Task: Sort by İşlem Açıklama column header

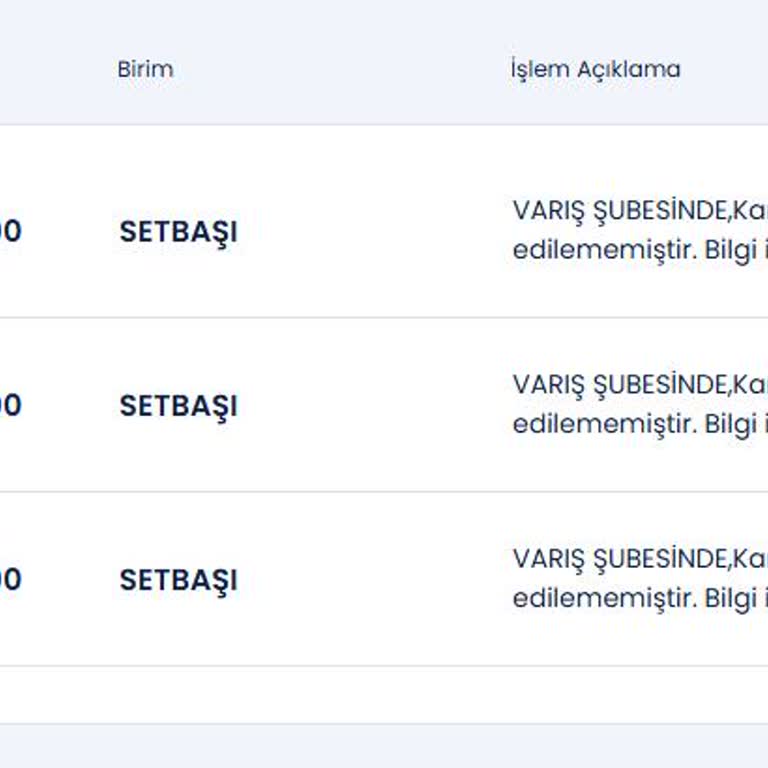Action: coord(595,69)
